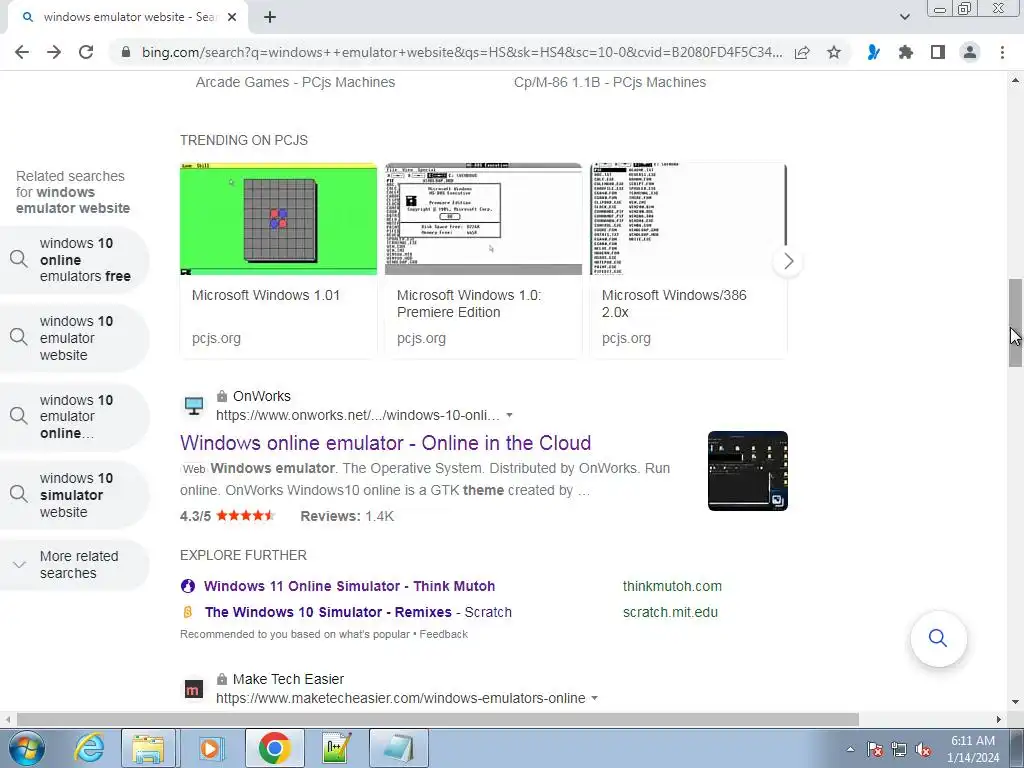This screenshot has height=768, width=1024.
Task: Click the scroll-up arrow of the vertical scrollbar
Action: tap(1015, 80)
